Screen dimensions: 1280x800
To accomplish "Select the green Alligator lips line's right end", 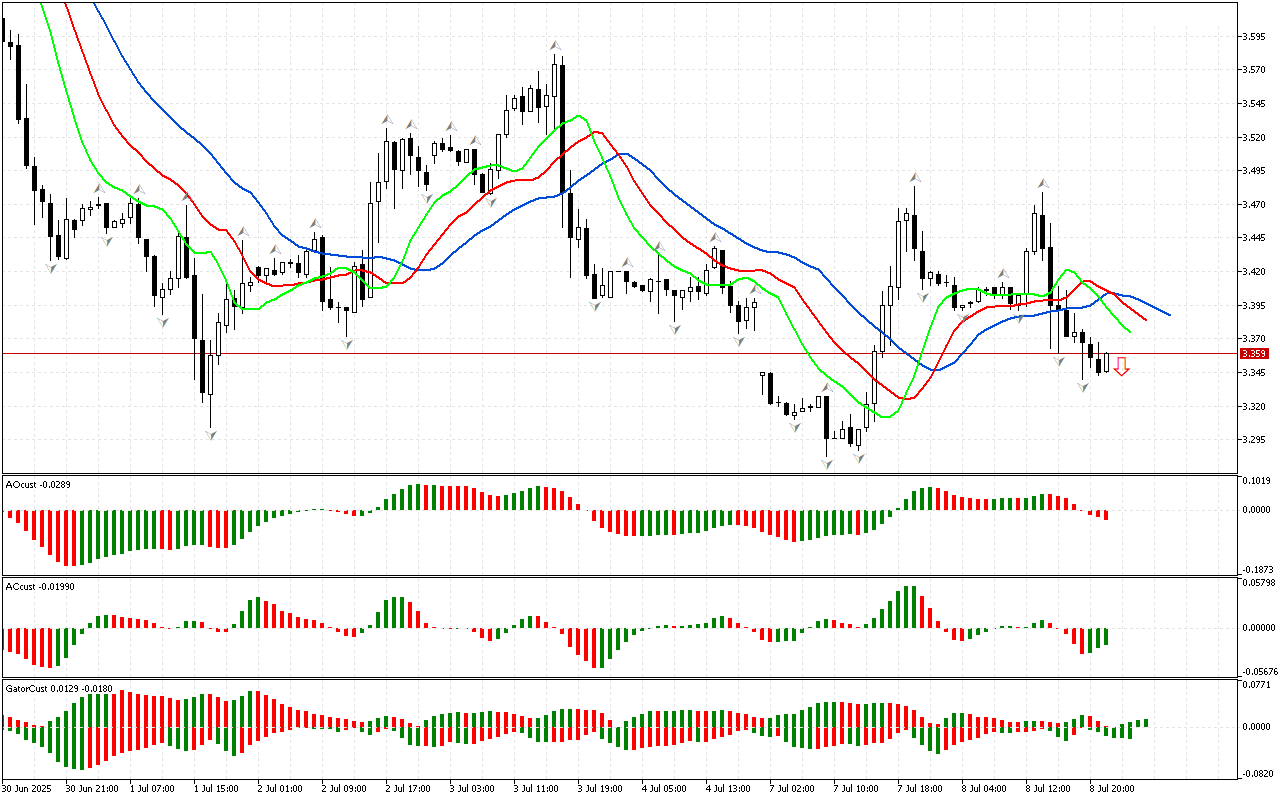I will [1129, 330].
